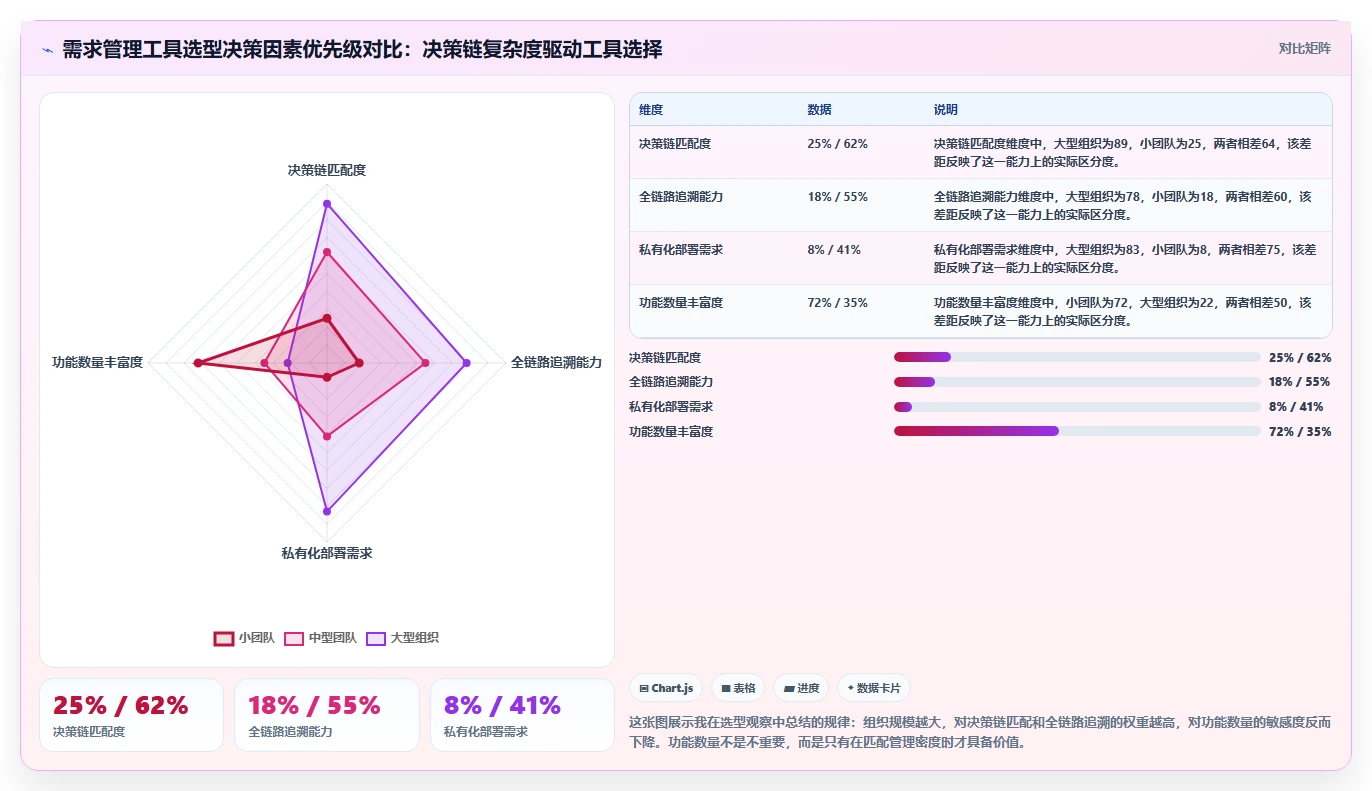Select the 私有化部署需求 table row name

[681, 250]
